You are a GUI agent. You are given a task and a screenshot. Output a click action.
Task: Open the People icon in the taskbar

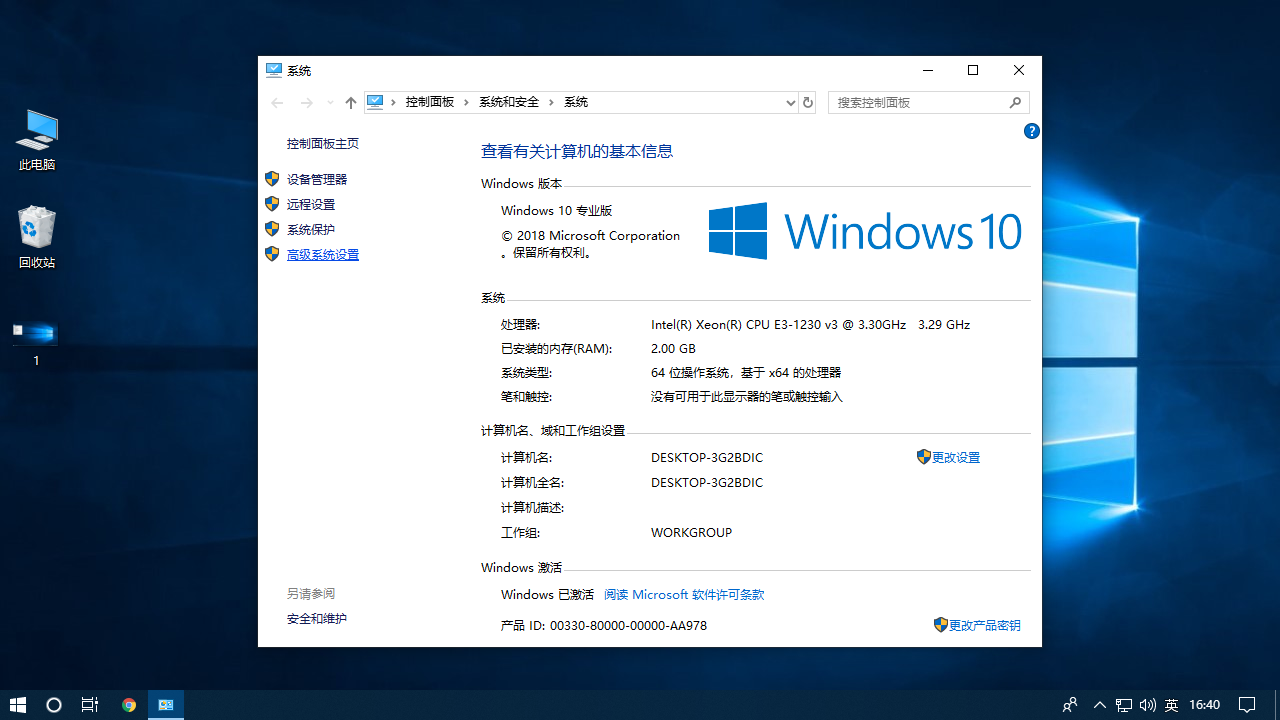pyautogui.click(x=1070, y=705)
